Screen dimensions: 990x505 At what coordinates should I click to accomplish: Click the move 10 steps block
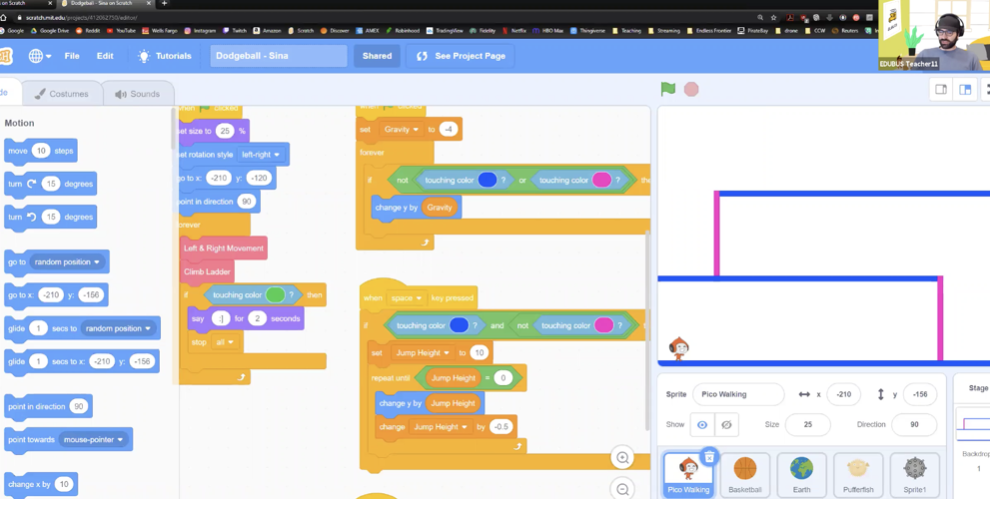(x=41, y=152)
